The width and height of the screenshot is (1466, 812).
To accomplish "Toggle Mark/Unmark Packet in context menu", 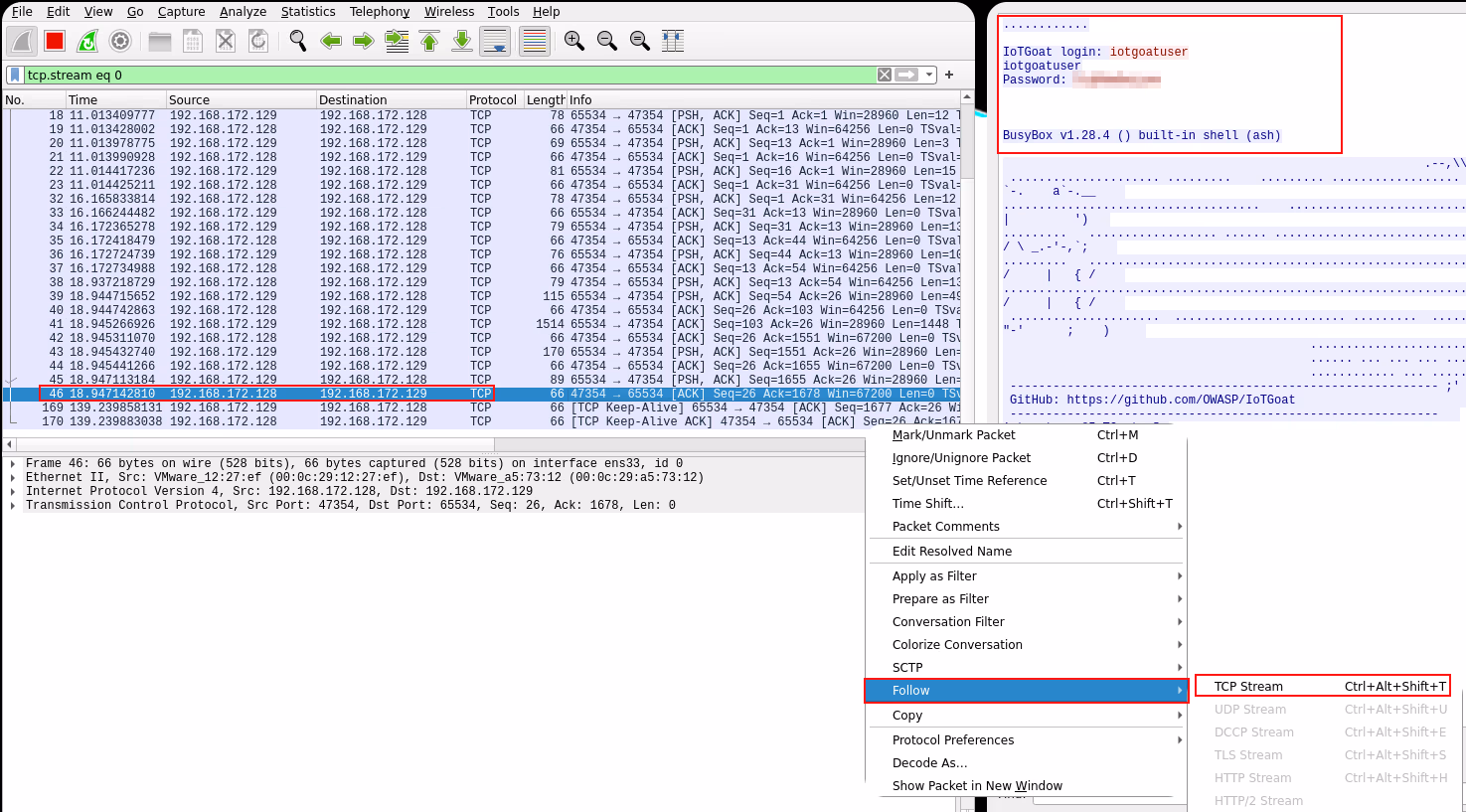I will click(955, 434).
